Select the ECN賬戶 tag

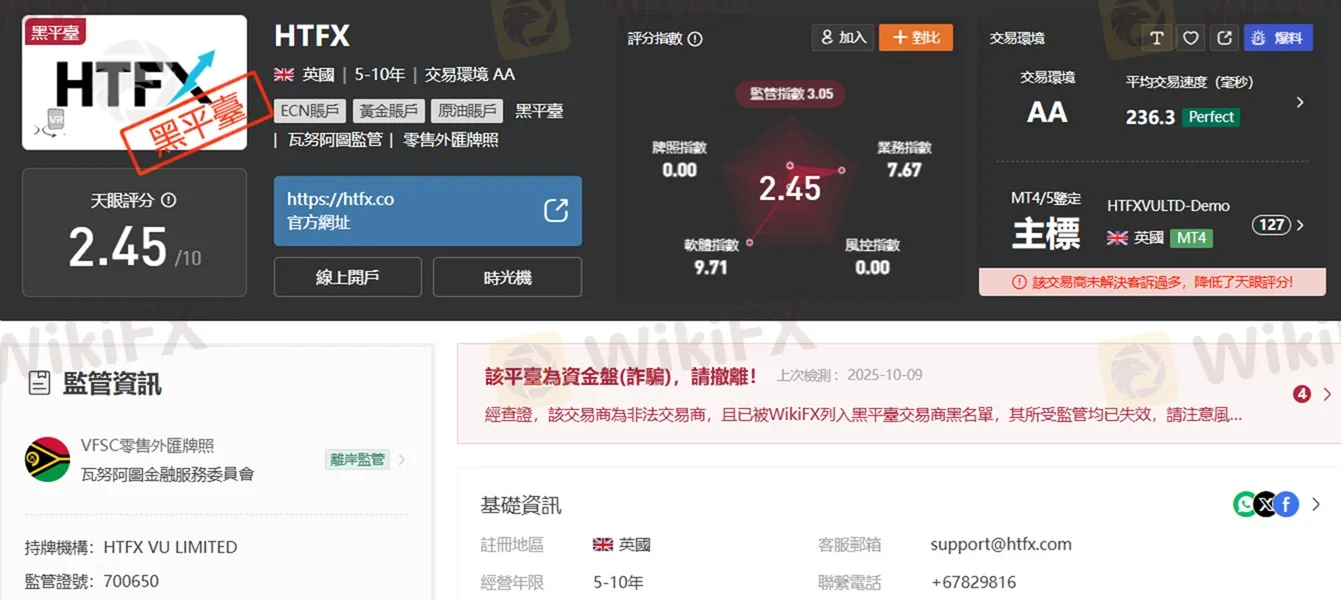(310, 111)
